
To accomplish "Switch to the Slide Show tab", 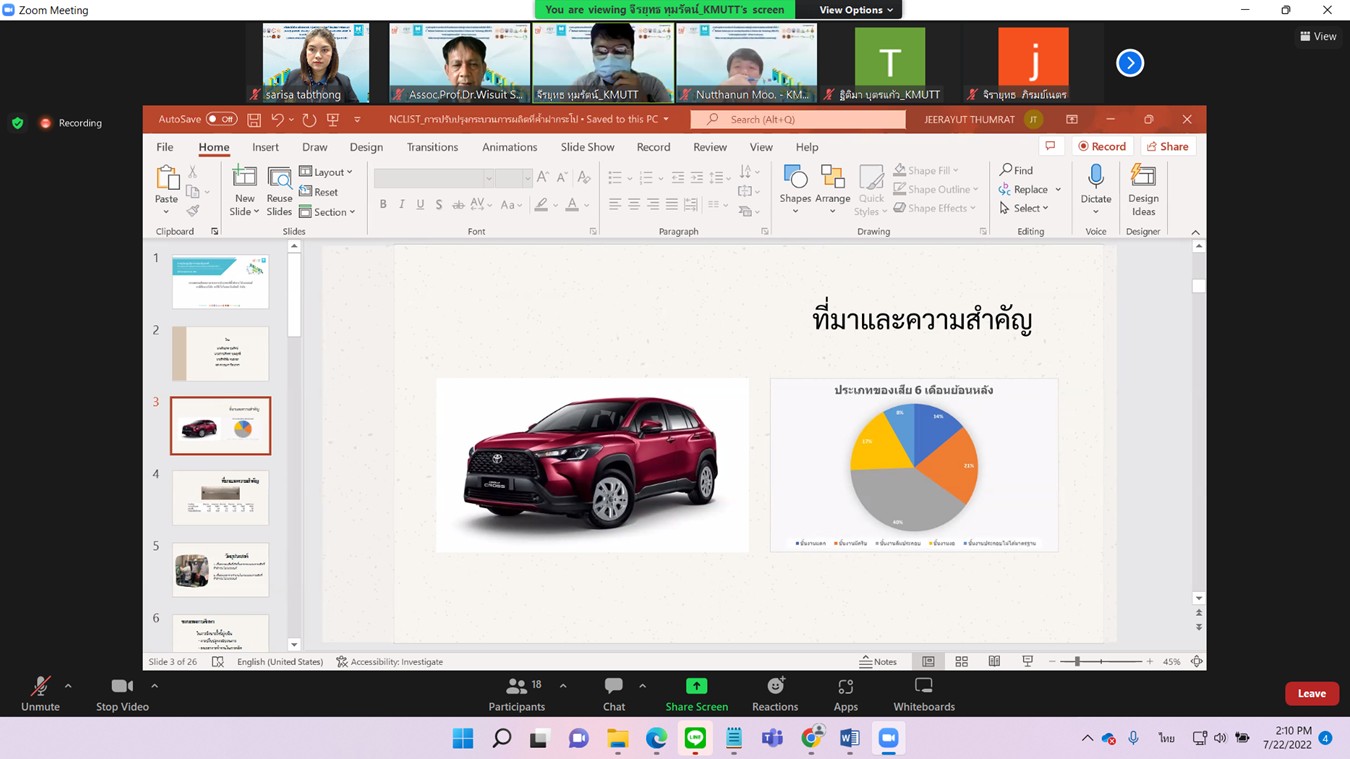I will pos(587,147).
